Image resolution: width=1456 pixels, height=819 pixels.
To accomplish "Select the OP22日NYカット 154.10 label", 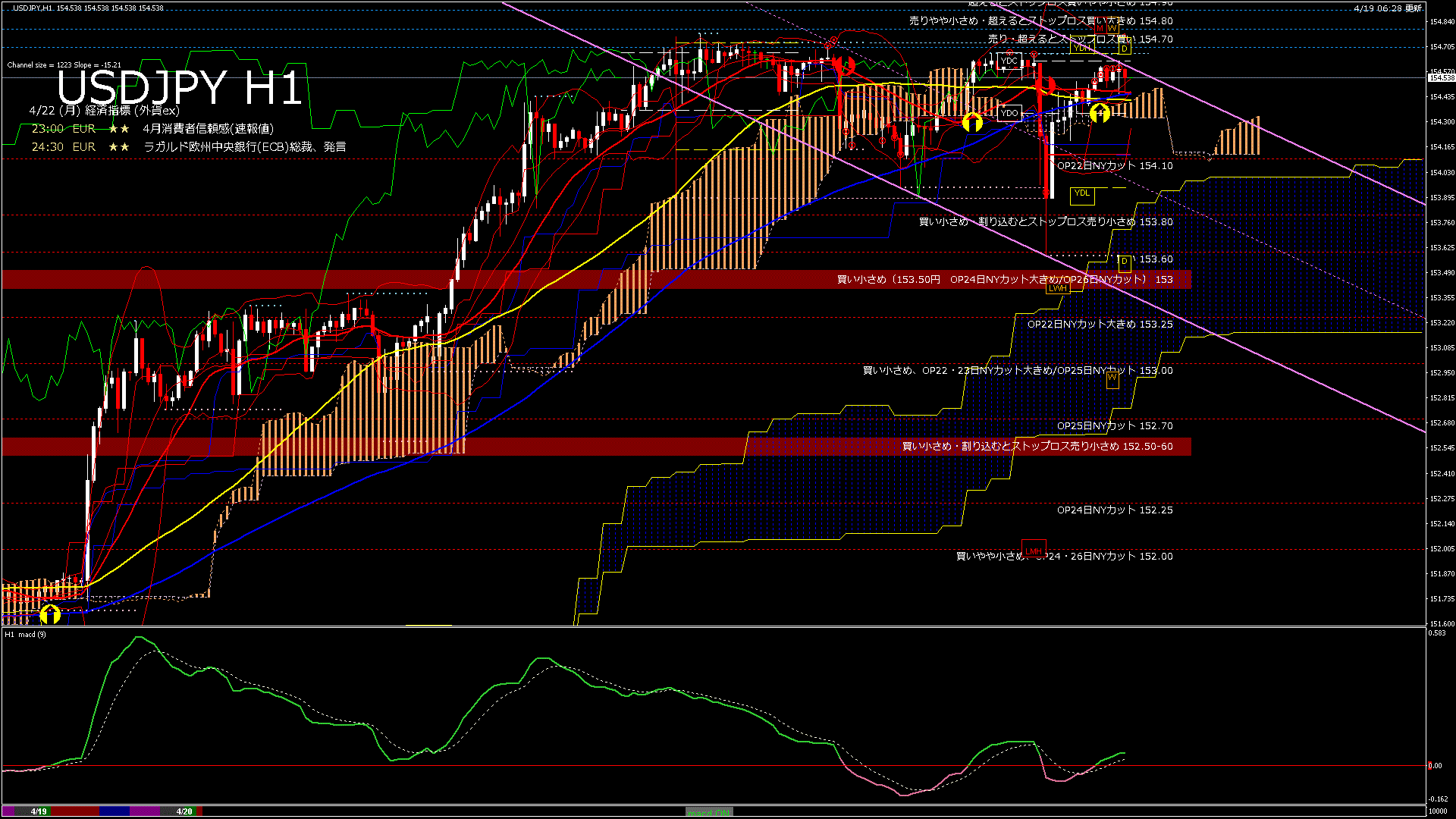I will [x=1115, y=165].
